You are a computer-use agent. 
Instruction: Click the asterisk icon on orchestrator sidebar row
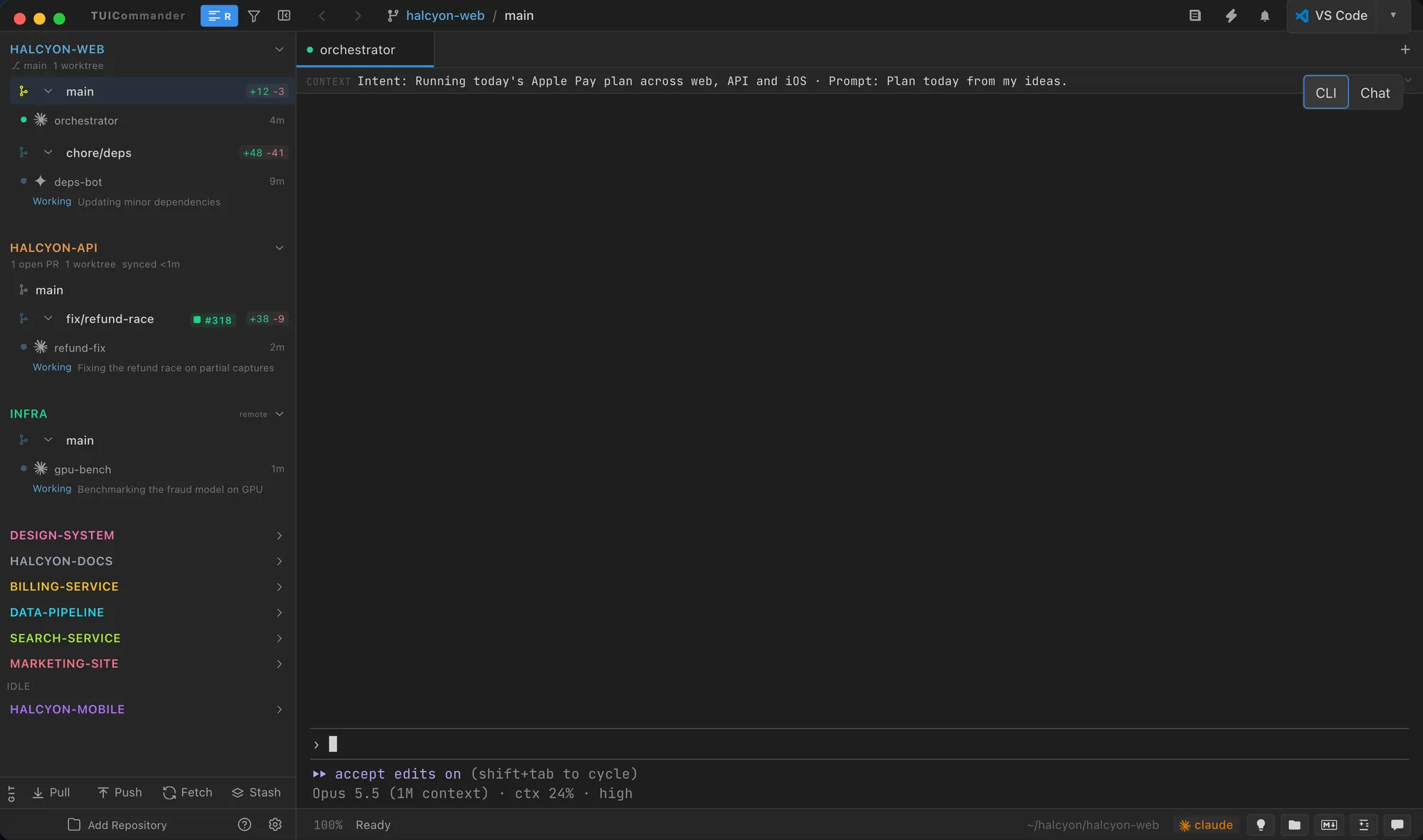41,120
